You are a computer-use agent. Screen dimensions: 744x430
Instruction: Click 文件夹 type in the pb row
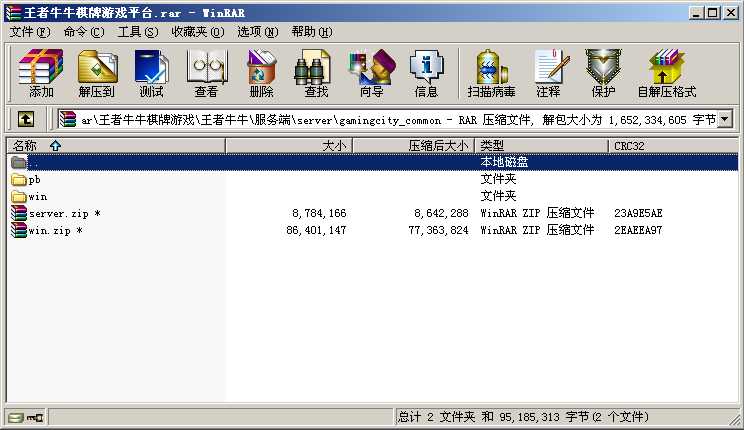(x=498, y=179)
